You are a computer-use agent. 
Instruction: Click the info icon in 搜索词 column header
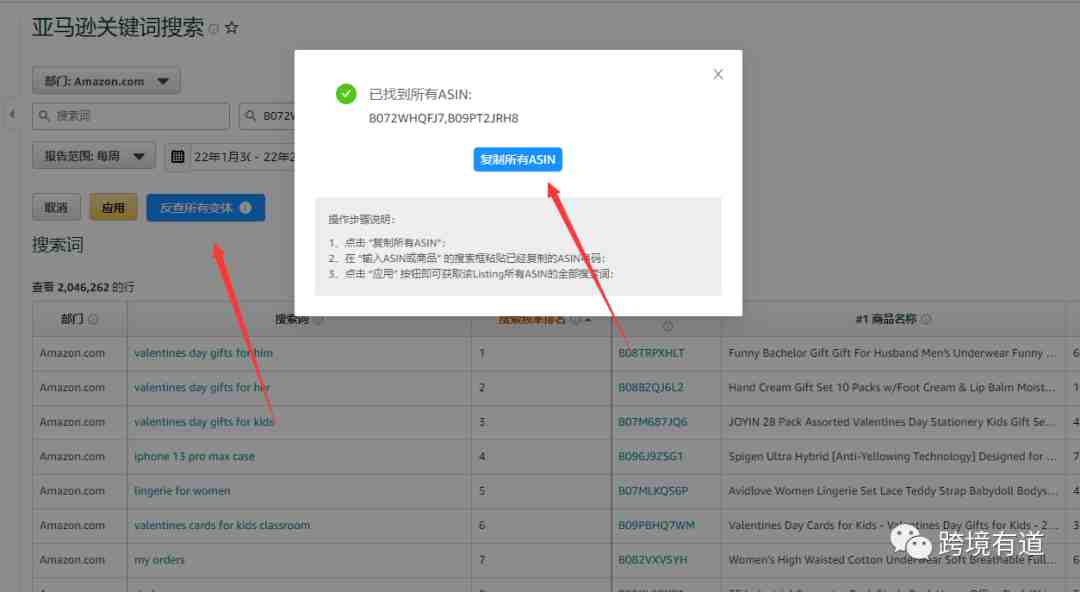pos(318,319)
